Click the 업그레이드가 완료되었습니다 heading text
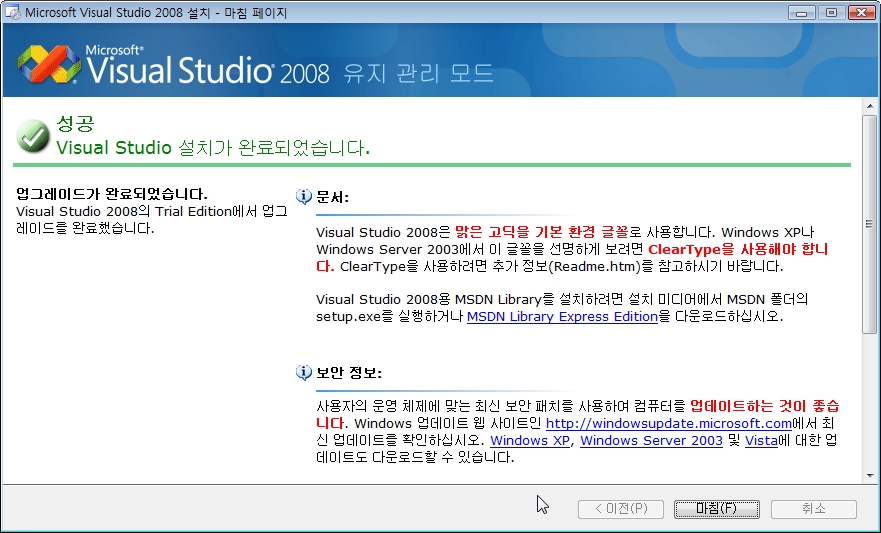This screenshot has height=533, width=881. pos(112,194)
